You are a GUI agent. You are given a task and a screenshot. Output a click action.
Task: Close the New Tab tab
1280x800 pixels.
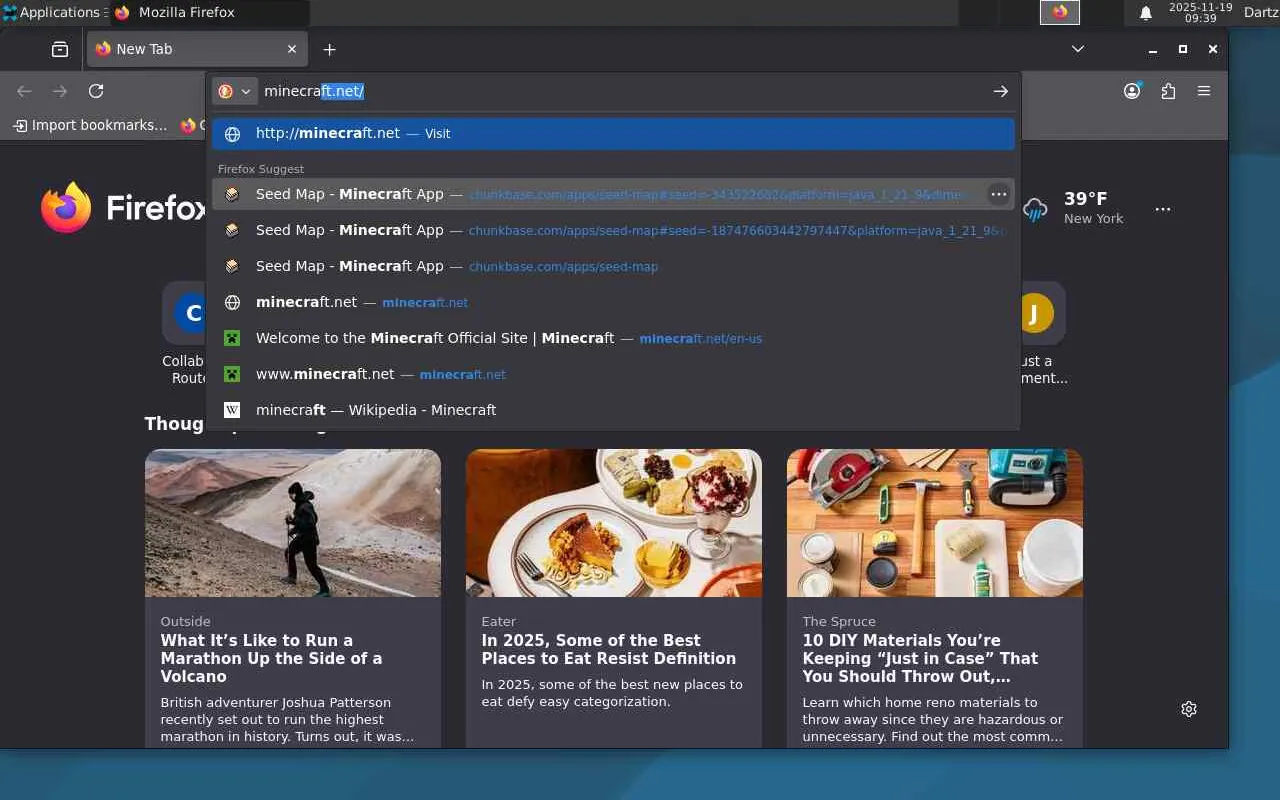point(292,49)
